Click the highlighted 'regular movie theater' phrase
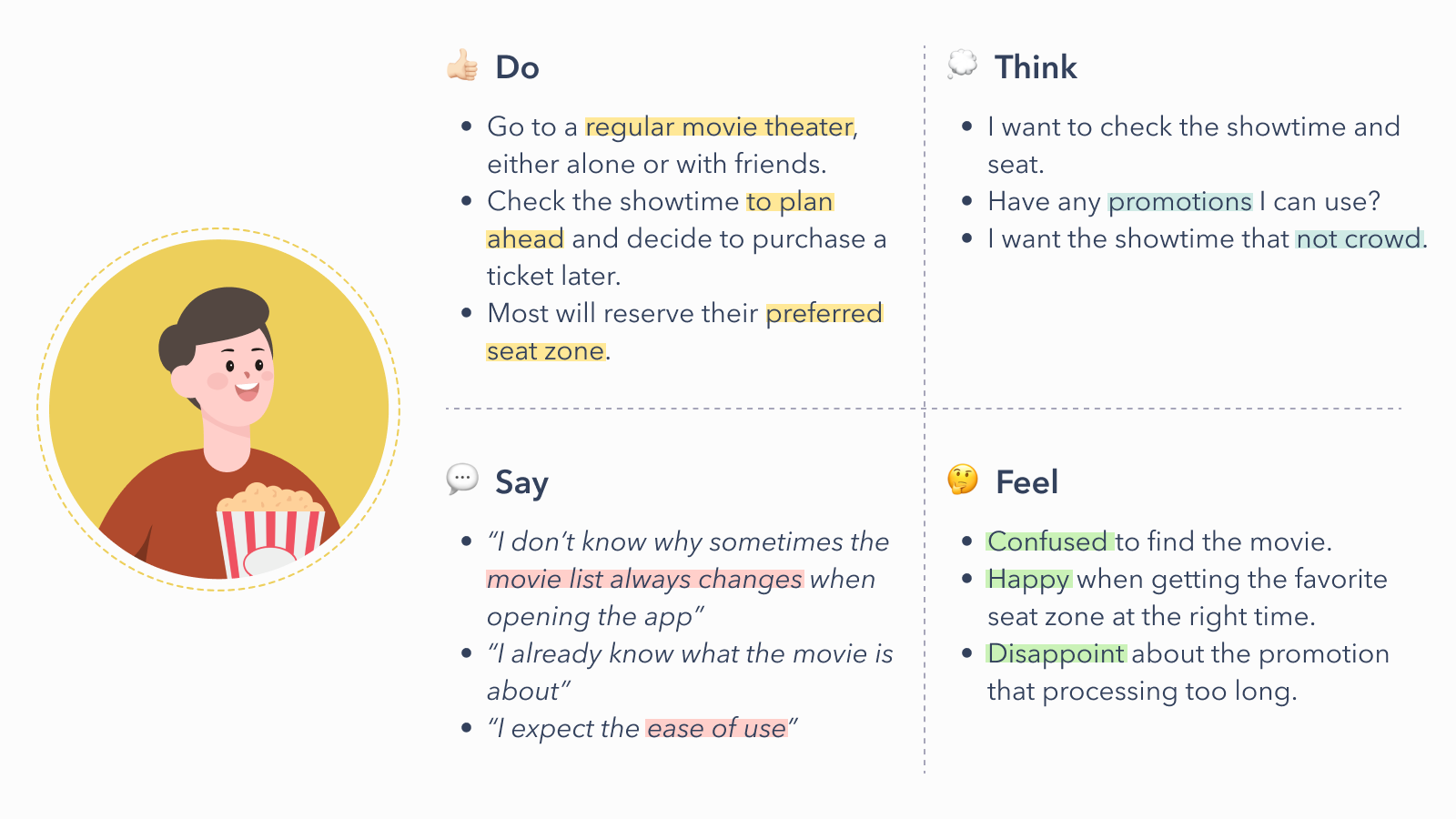This screenshot has height=819, width=1456. tap(719, 127)
